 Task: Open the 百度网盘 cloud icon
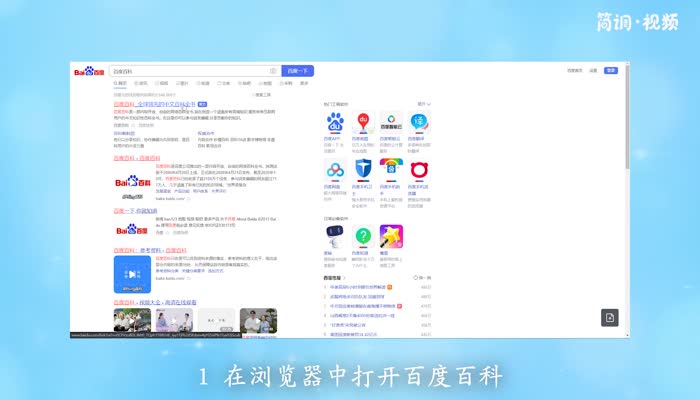pyautogui.click(x=334, y=168)
